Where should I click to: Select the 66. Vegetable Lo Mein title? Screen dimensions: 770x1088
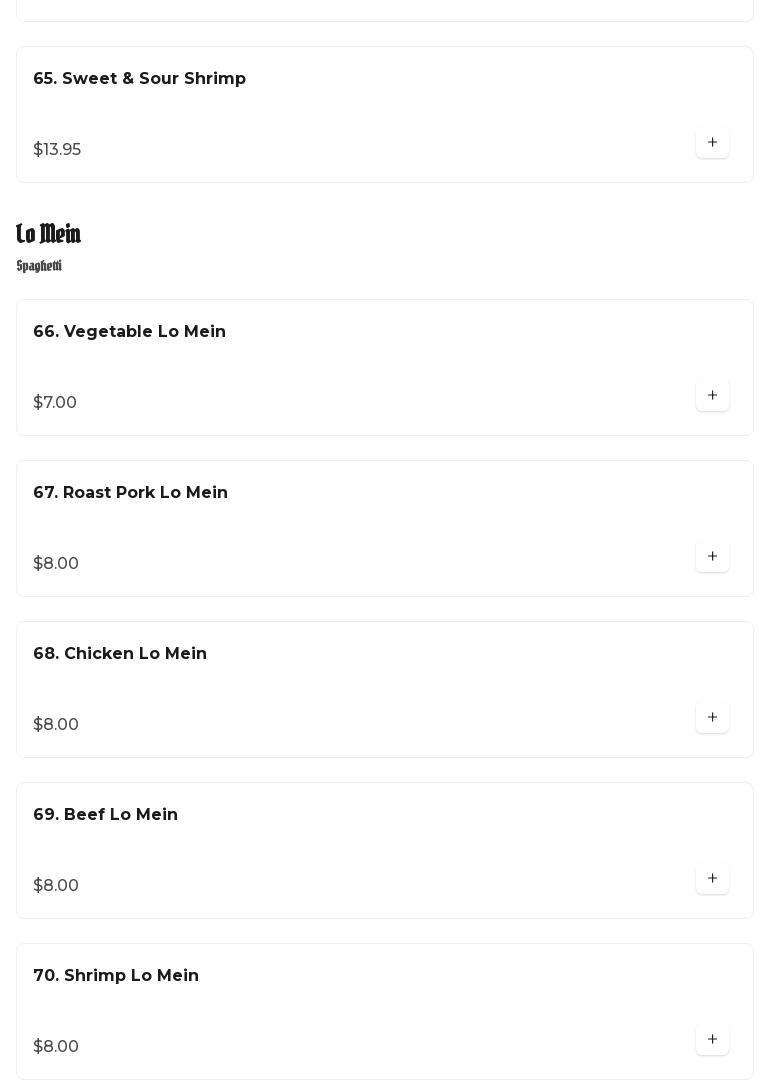click(x=129, y=332)
